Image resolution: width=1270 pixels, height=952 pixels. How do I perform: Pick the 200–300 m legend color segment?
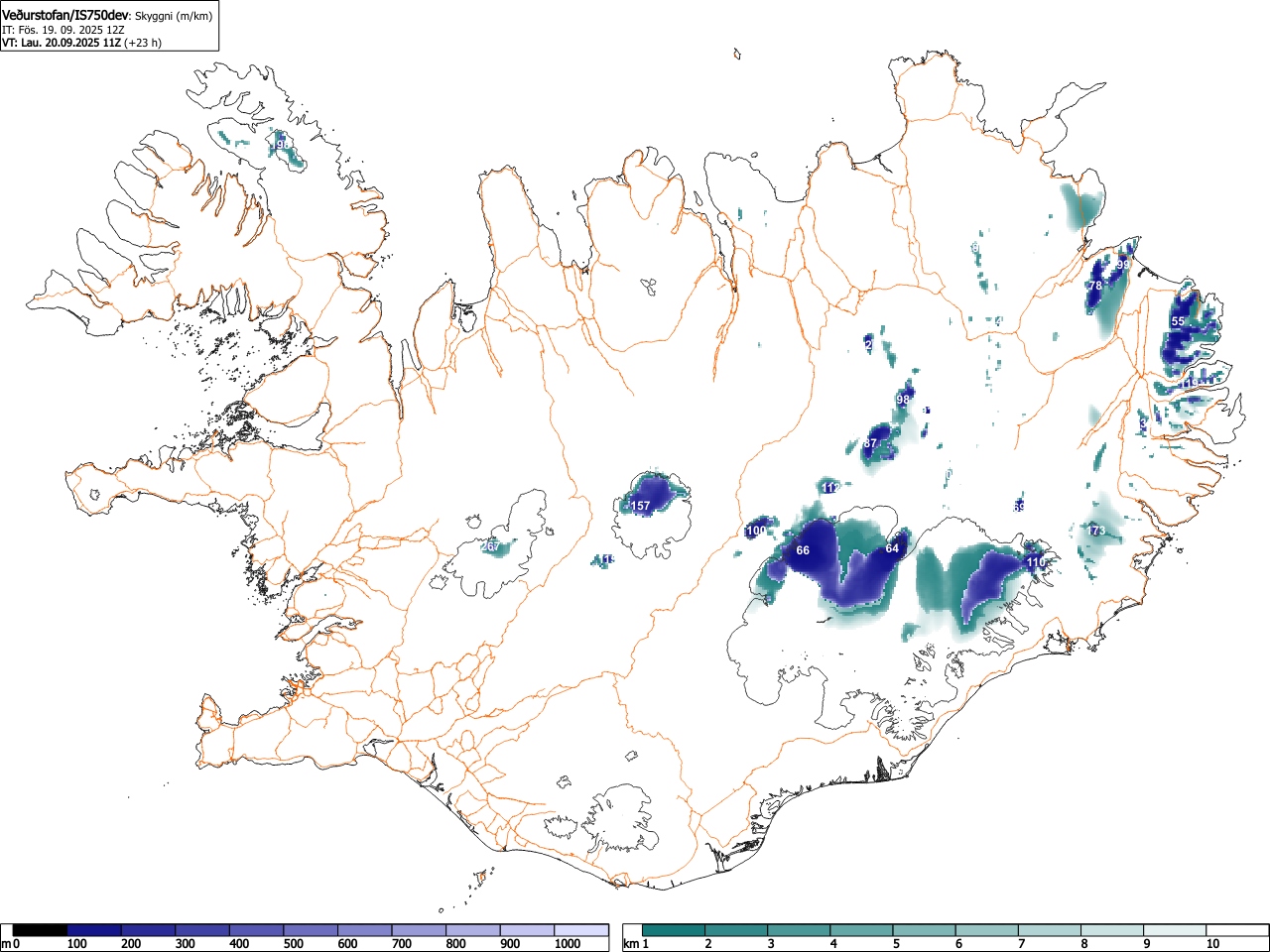[149, 930]
